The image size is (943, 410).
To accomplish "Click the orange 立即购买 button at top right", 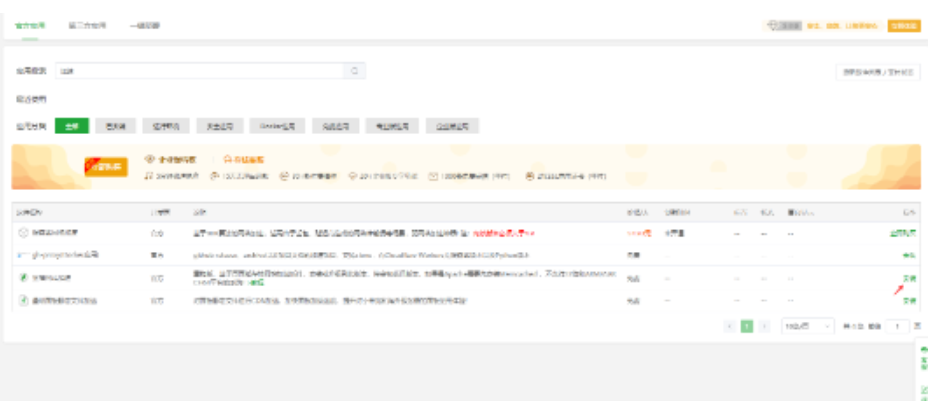I will click(x=904, y=24).
